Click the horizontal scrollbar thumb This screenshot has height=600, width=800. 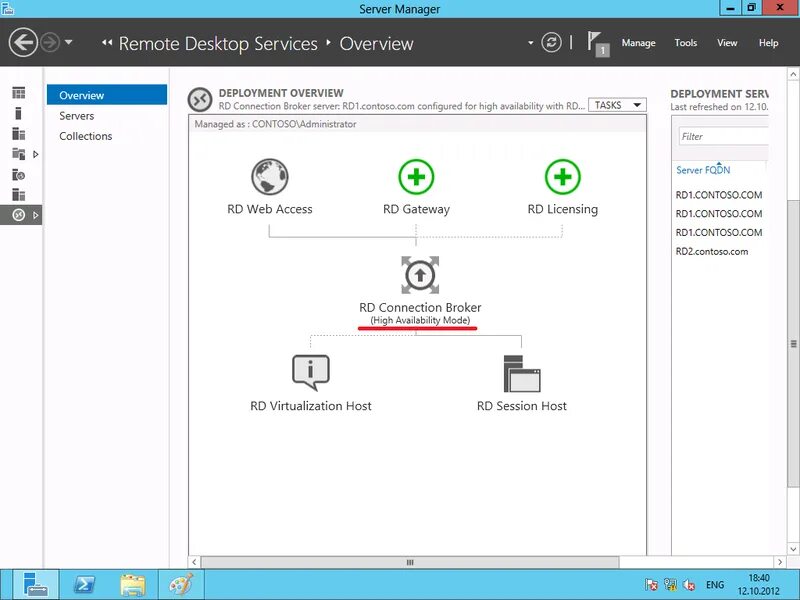tap(410, 562)
